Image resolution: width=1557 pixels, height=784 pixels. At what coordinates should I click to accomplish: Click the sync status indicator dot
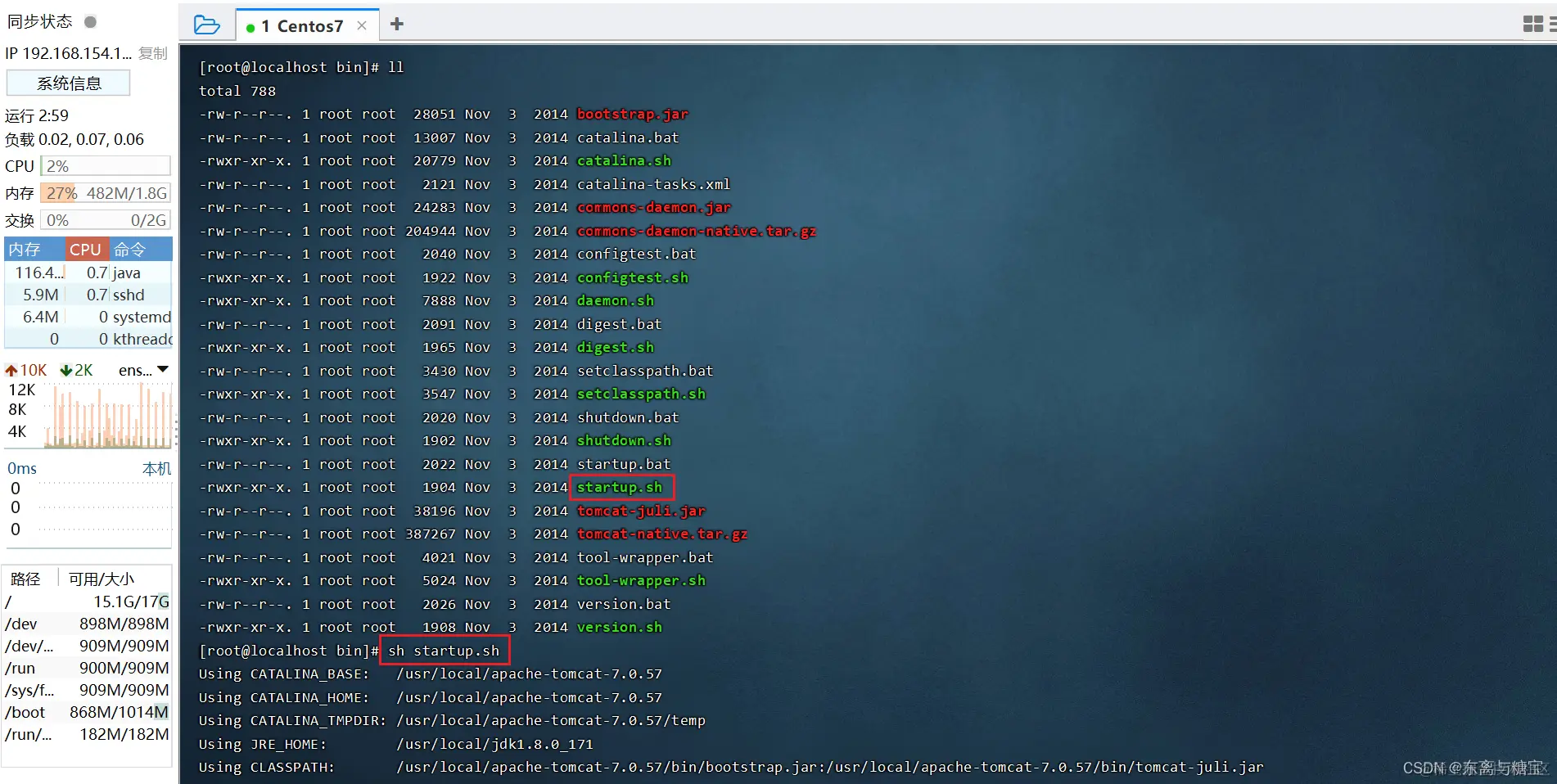91,21
